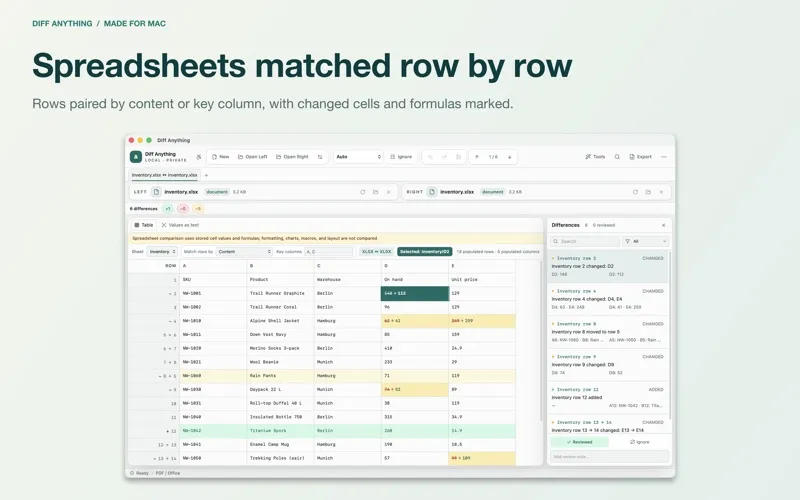This screenshot has height=500, width=800.
Task: Click the Alpine Shell Jacket cell
Action: (x=280, y=321)
